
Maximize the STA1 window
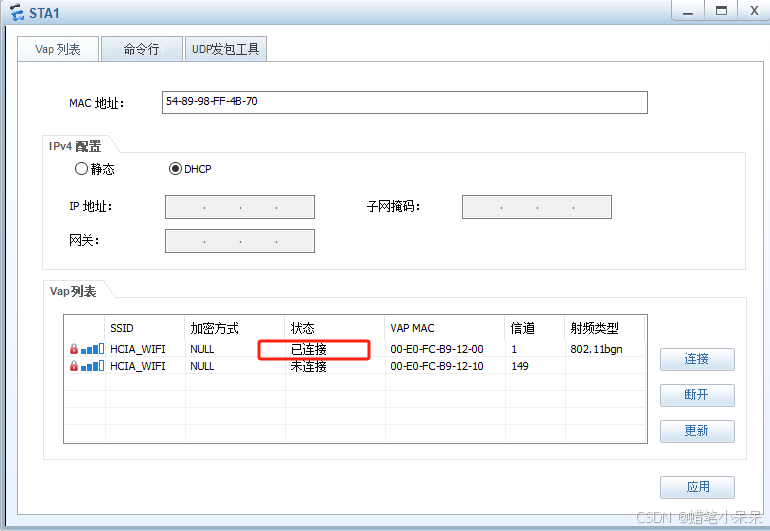[x=721, y=11]
